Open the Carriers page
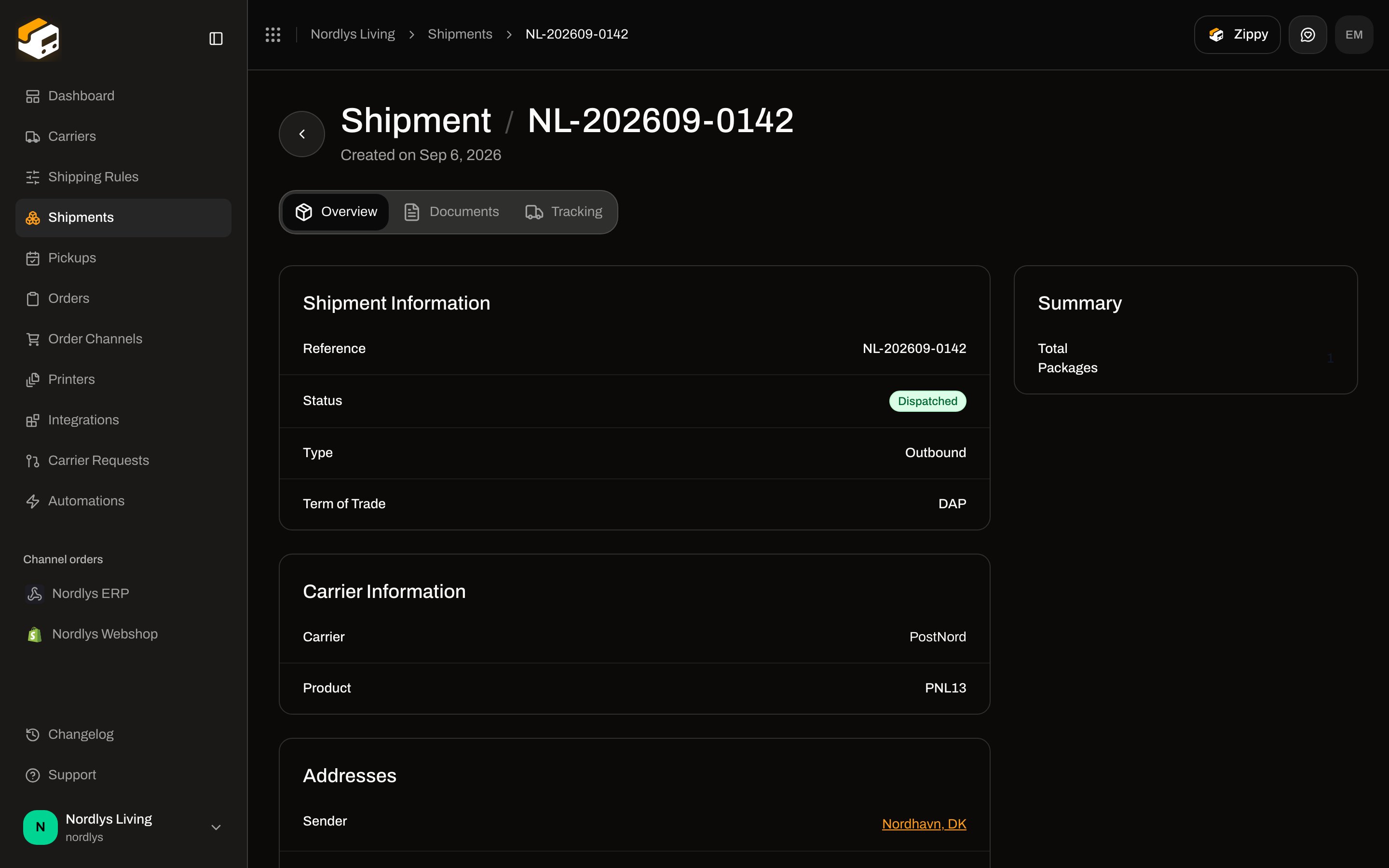1389x868 pixels. click(123, 136)
